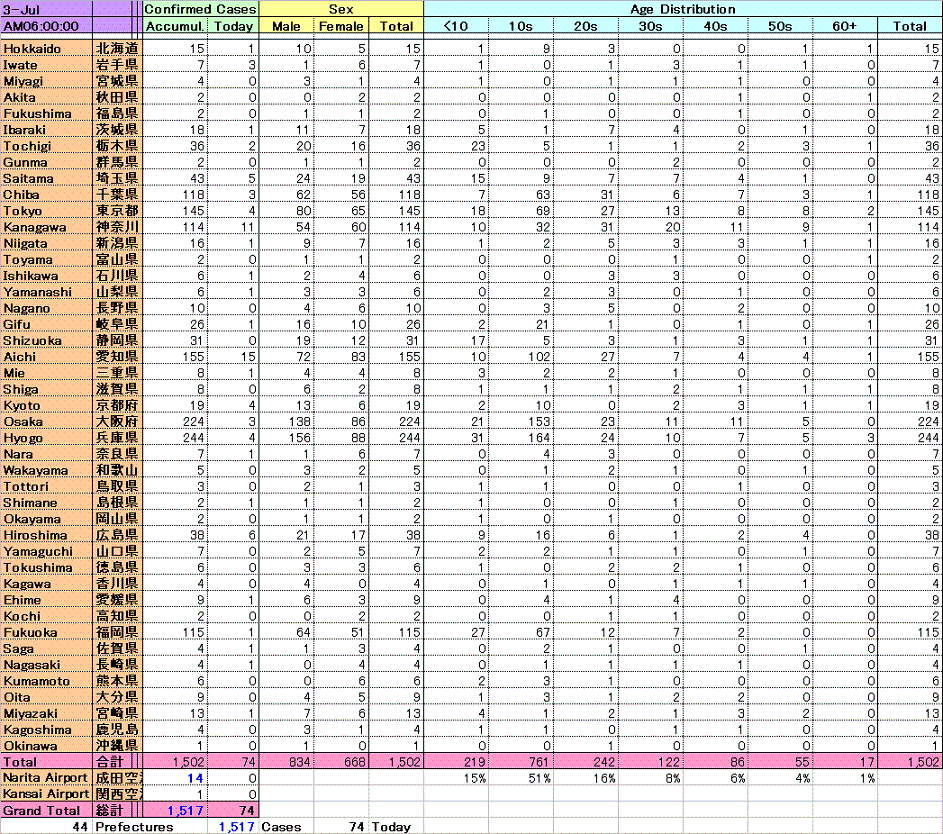Click the Male column header
The width and height of the screenshot is (943, 834).
(286, 26)
